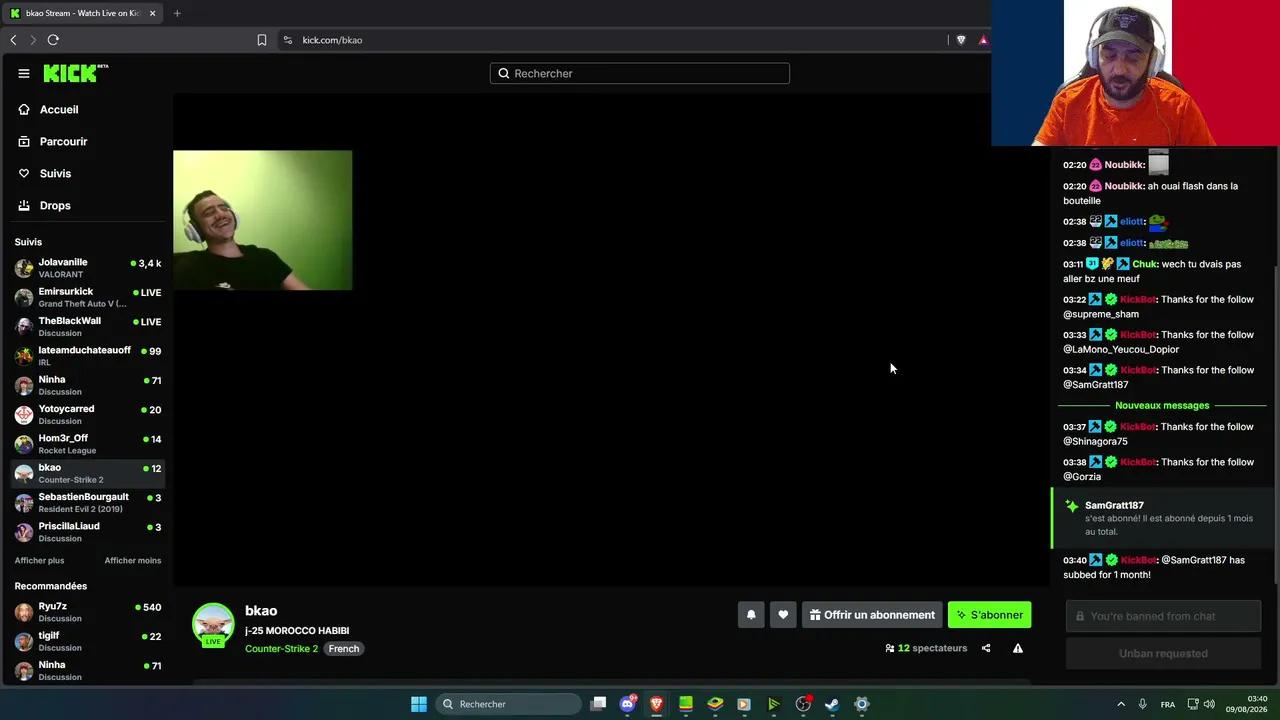This screenshot has height=720, width=1280.
Task: Open Parcourir in sidebar
Action: coord(63,141)
